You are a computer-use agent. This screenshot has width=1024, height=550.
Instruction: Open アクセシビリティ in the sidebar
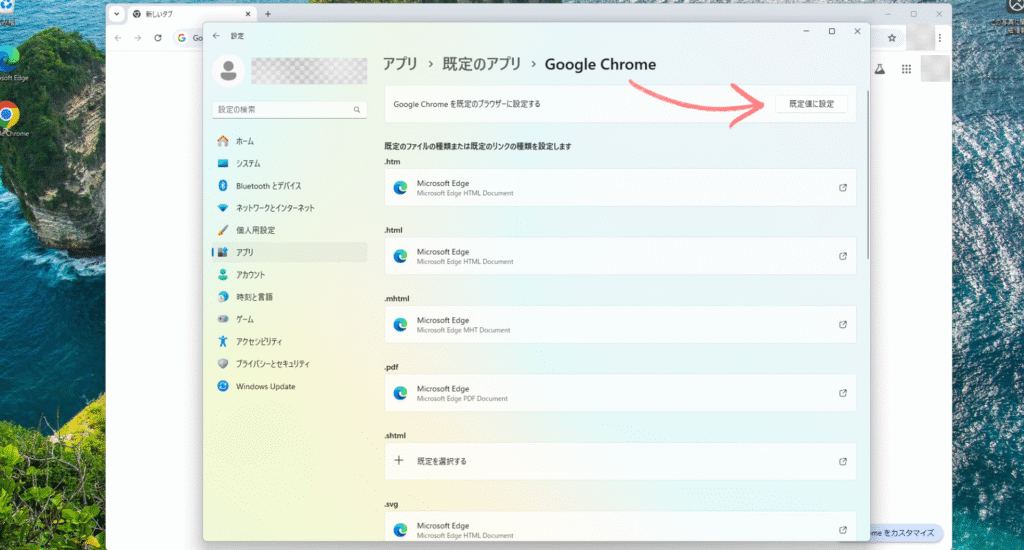[x=289, y=341]
